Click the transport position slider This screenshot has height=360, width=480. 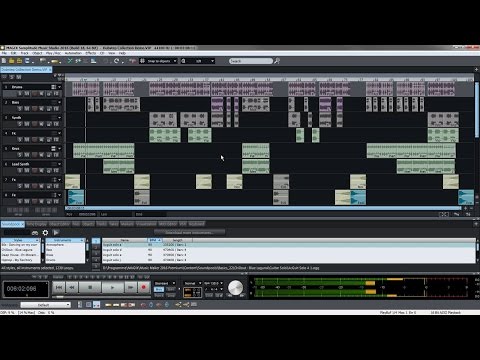tap(59, 296)
